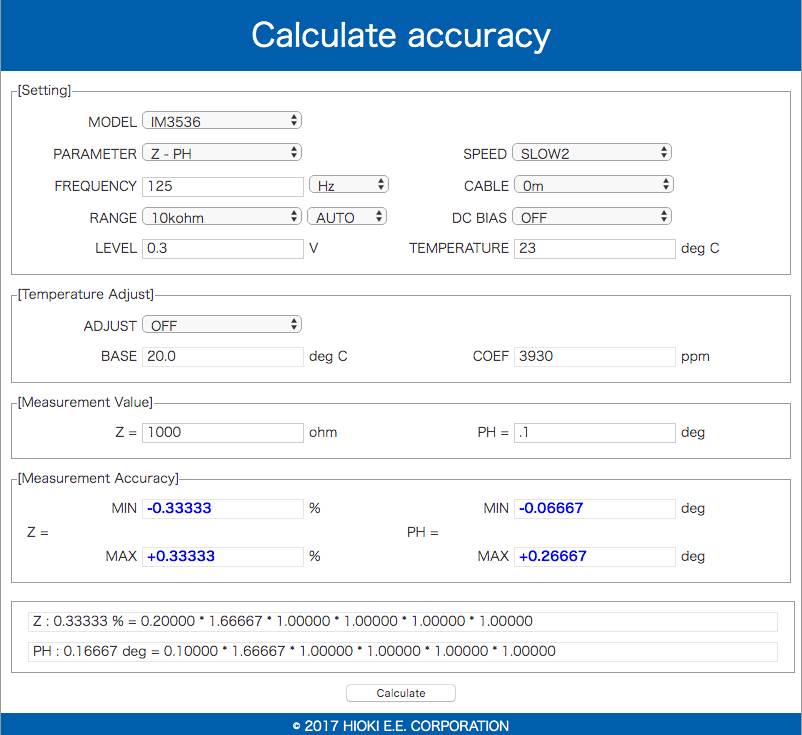Click the BASE input field containing 20.0
Image resolution: width=802 pixels, height=735 pixels.
point(222,357)
